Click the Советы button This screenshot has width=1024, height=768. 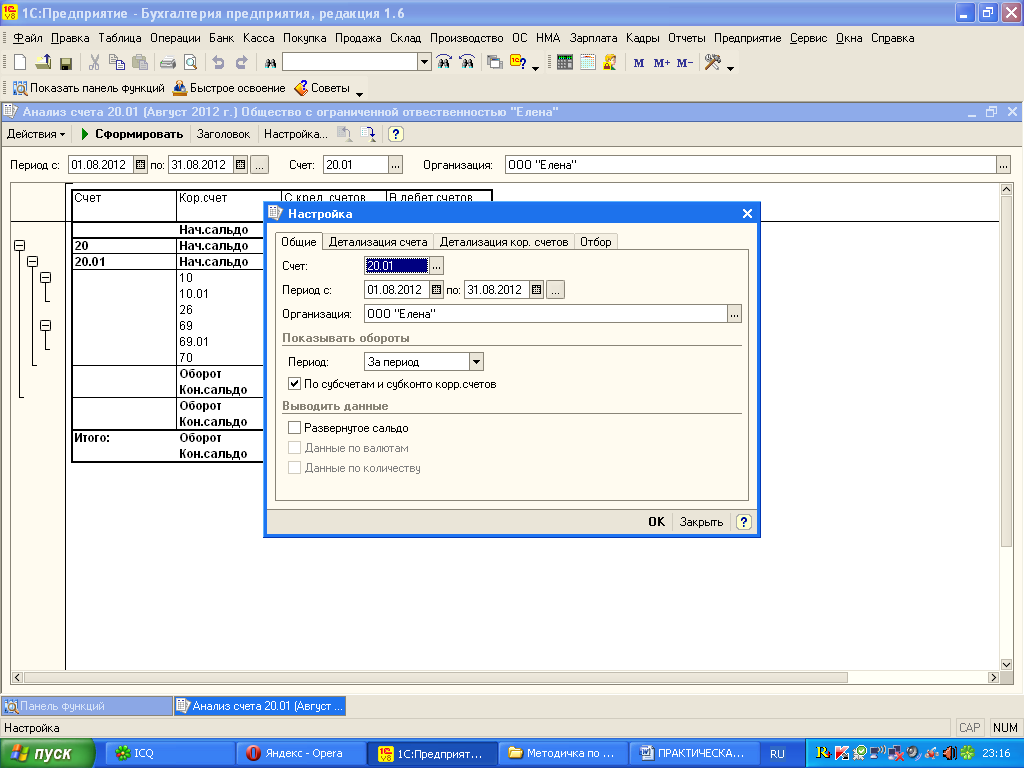[x=323, y=88]
